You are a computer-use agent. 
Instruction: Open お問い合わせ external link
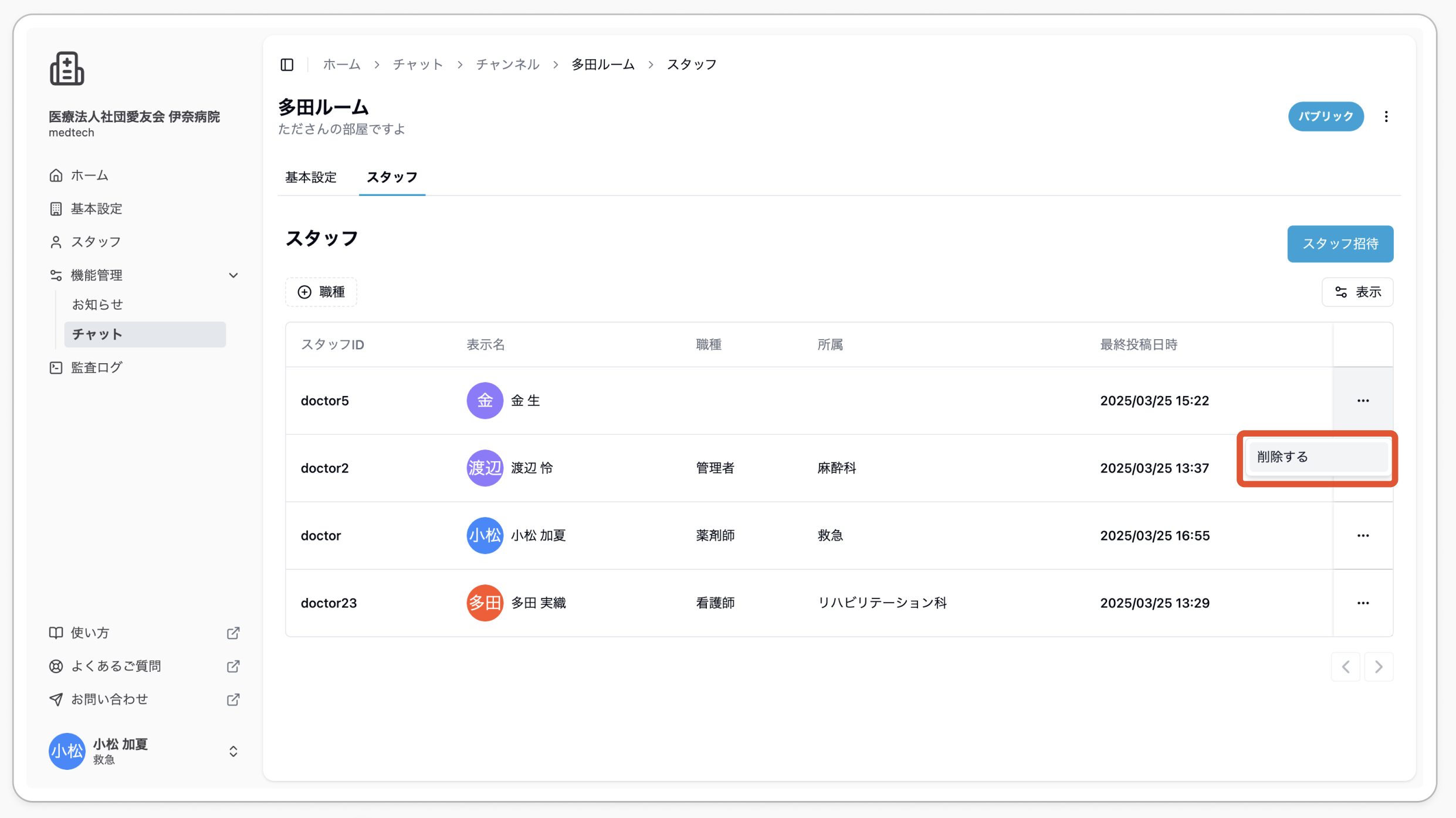pos(144,699)
